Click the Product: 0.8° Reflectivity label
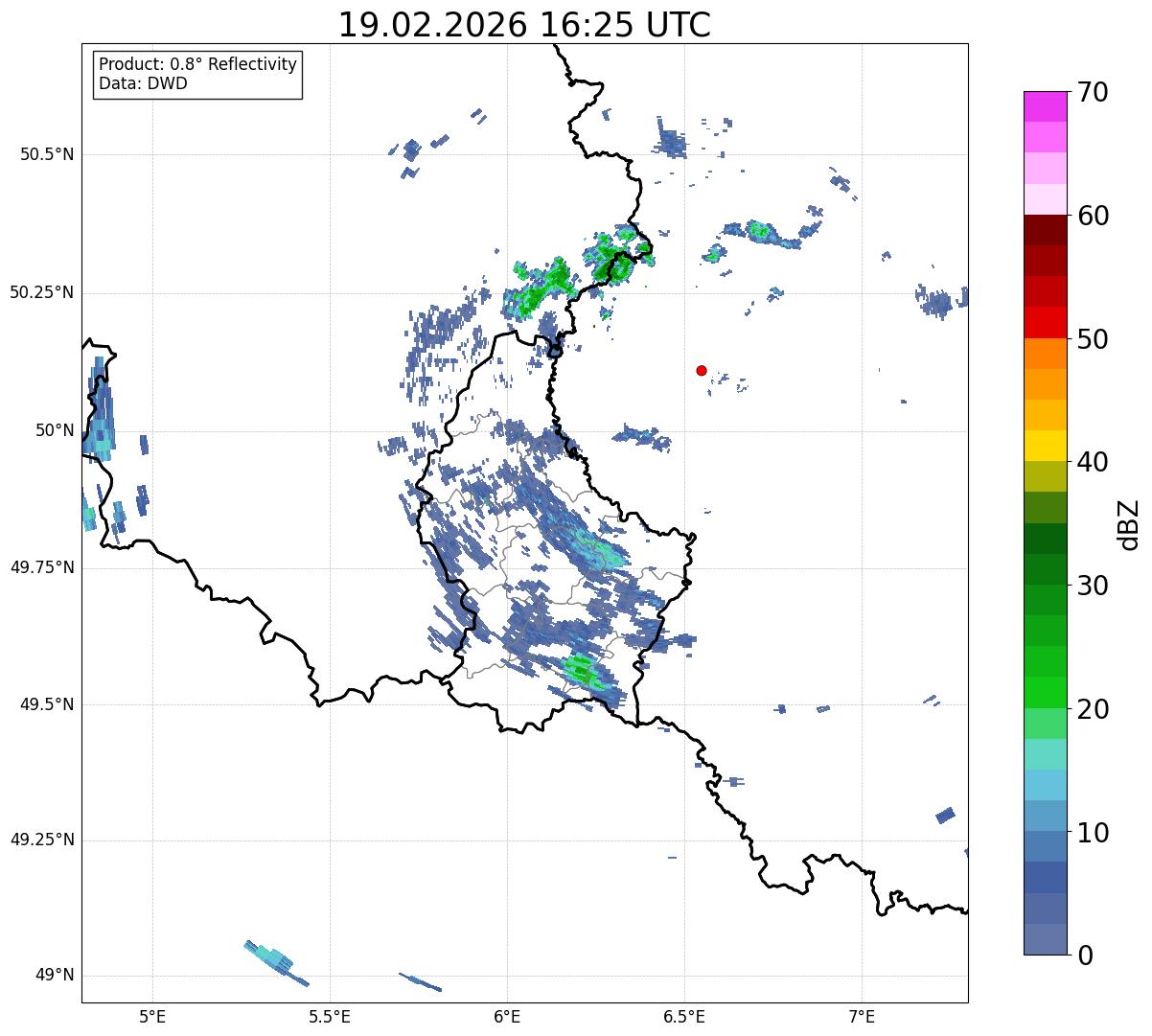This screenshot has height=1036, width=1152. tap(198, 64)
